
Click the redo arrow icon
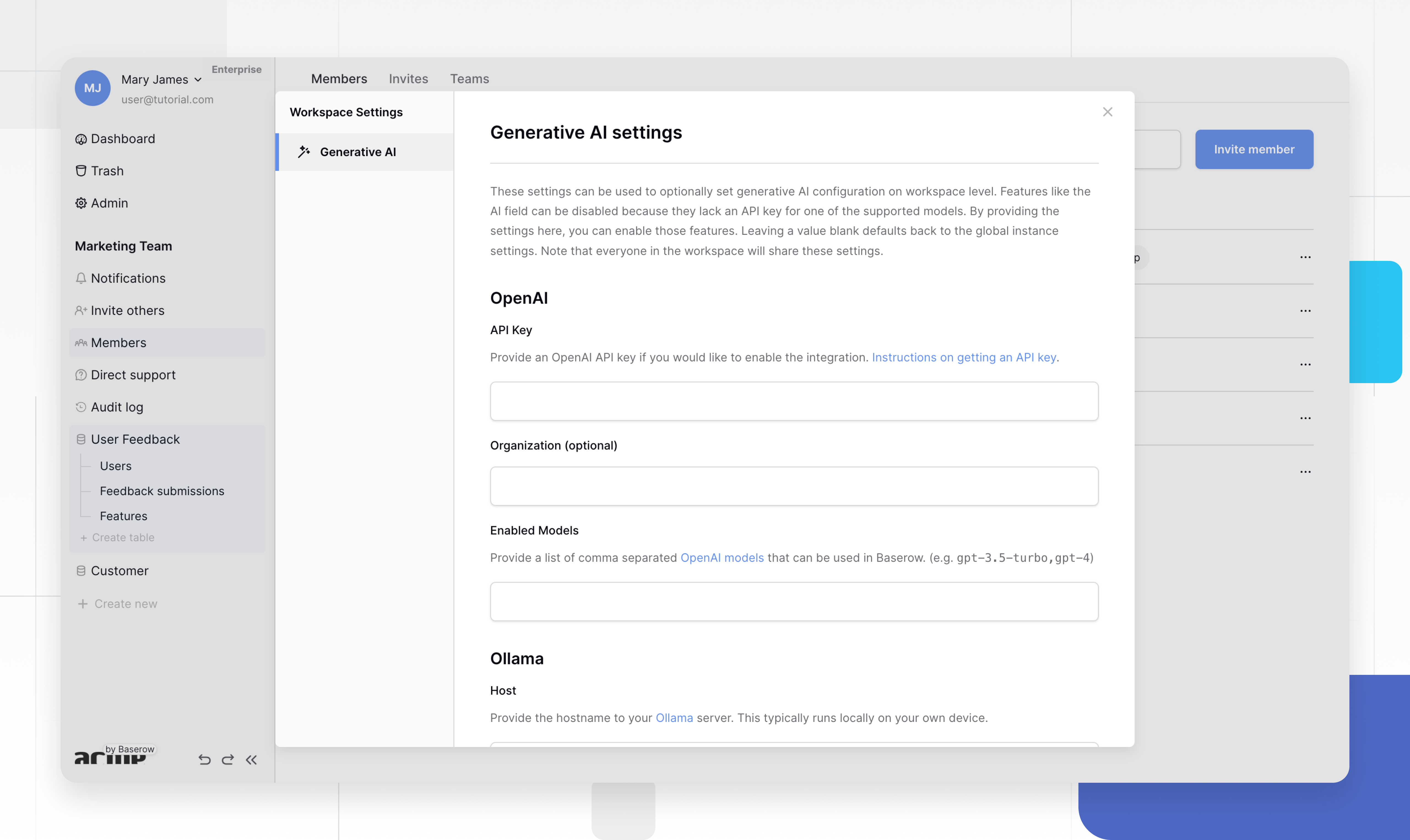pyautogui.click(x=228, y=760)
